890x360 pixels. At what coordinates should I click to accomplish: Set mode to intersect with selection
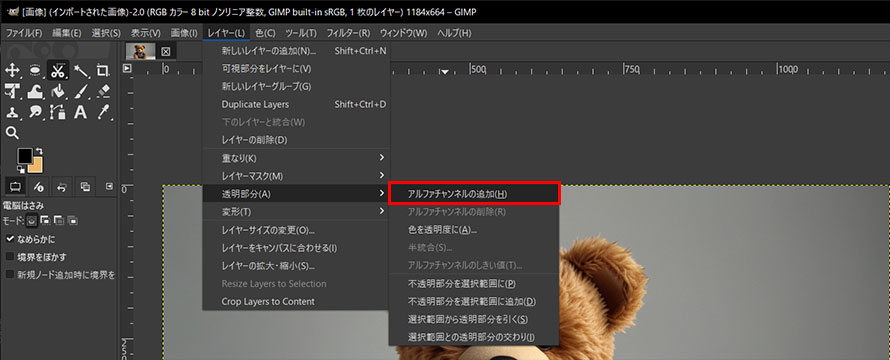pos(74,220)
